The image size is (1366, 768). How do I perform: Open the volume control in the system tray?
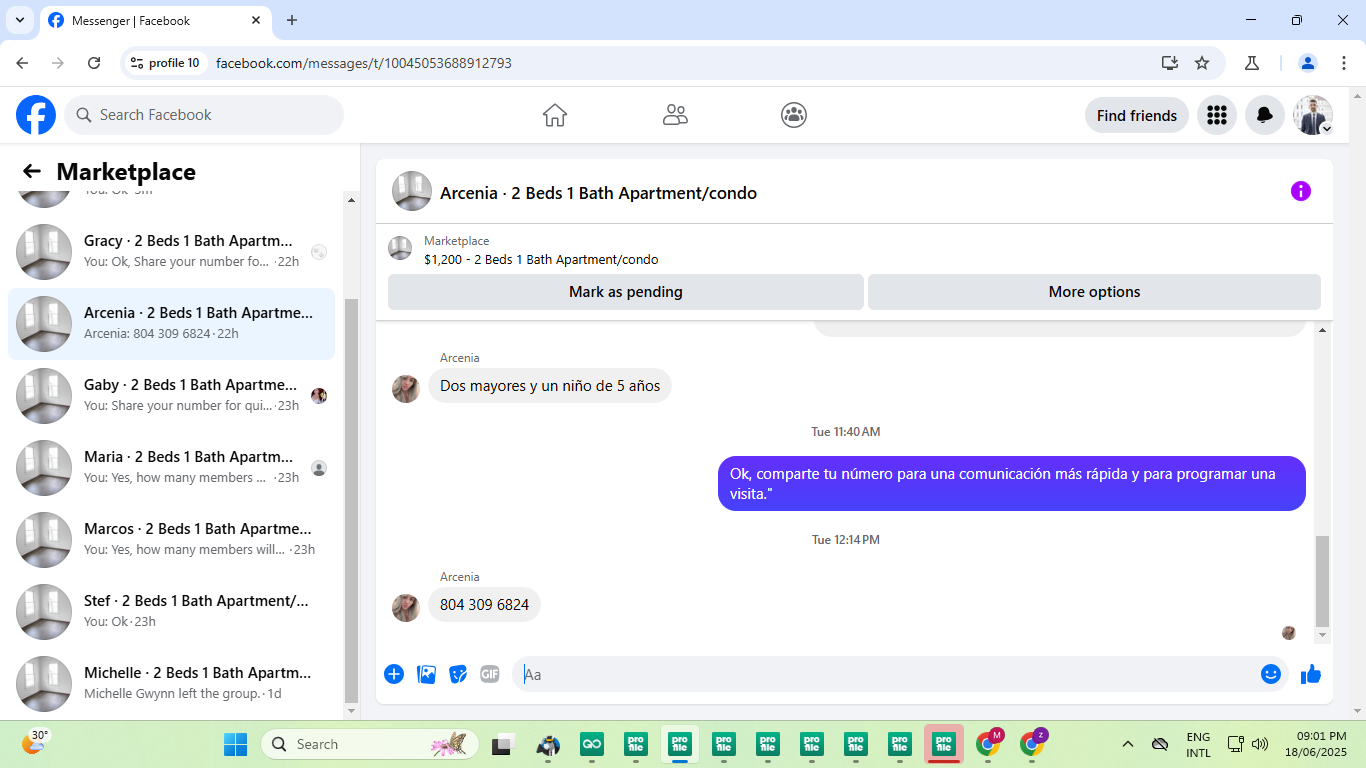tap(1260, 744)
